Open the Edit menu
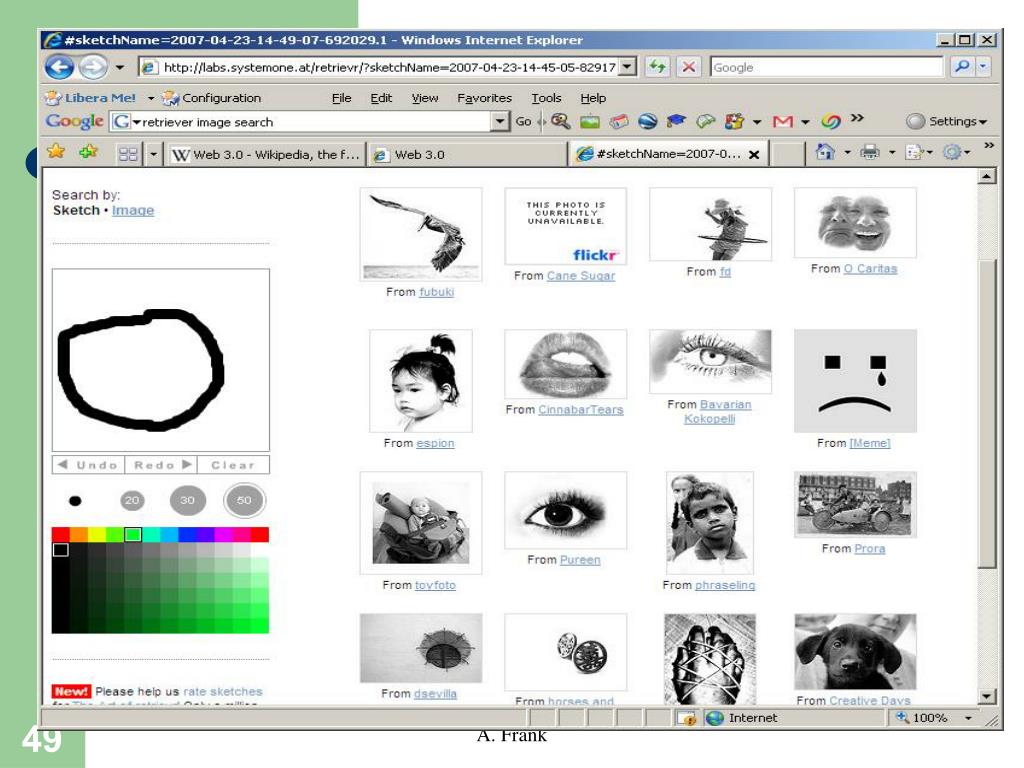 [x=381, y=98]
